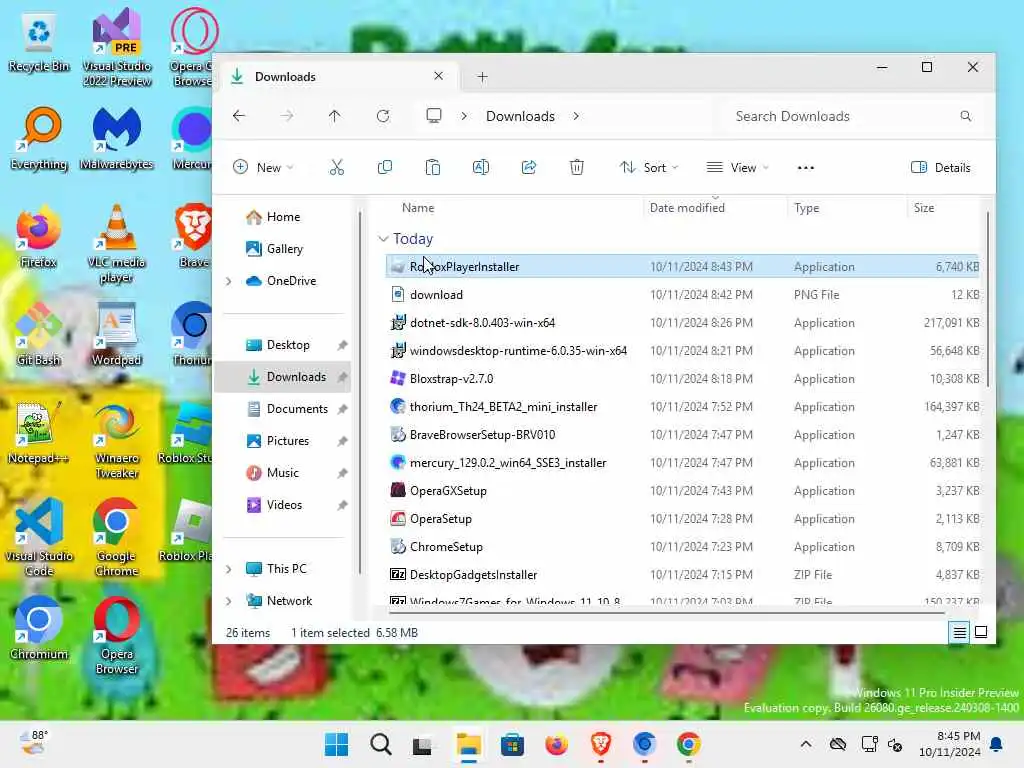
Task: Open Malwarebytes desktop shortcut
Action: tap(116, 139)
